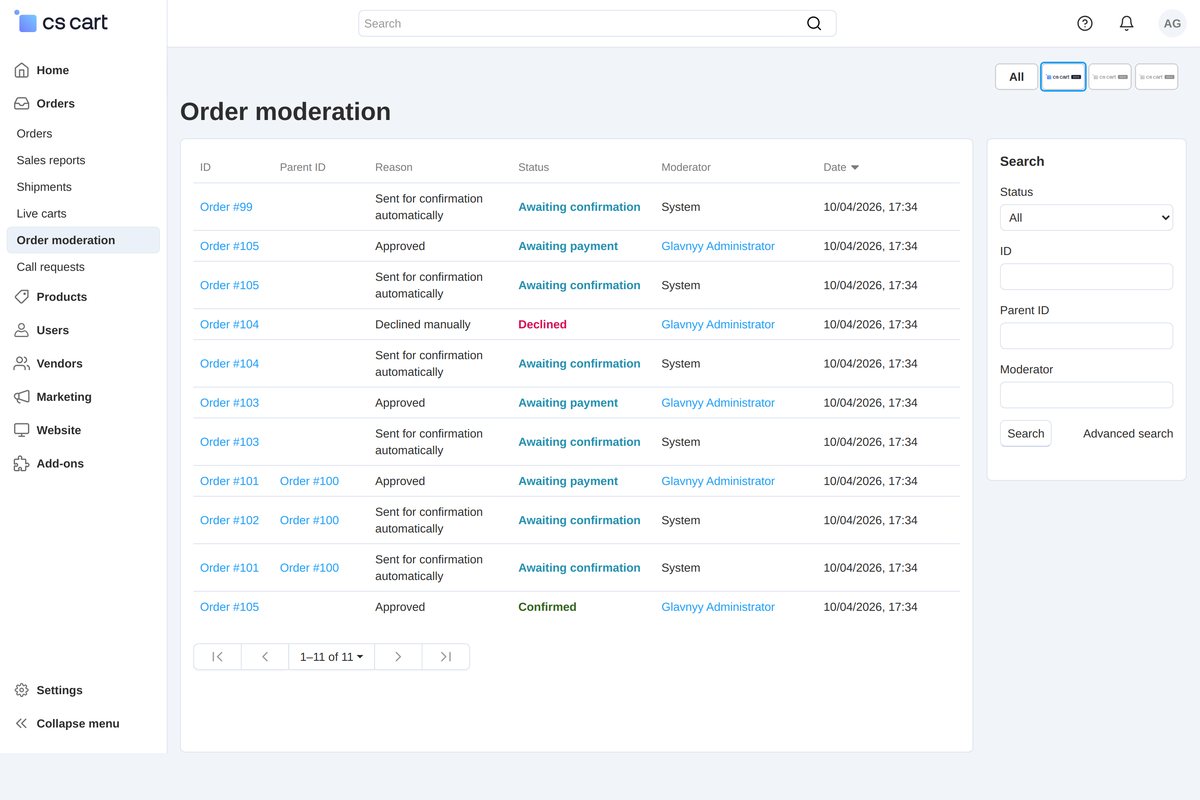This screenshot has height=800, width=1200.
Task: Click the Add-ons puzzle icon
Action: [21, 463]
